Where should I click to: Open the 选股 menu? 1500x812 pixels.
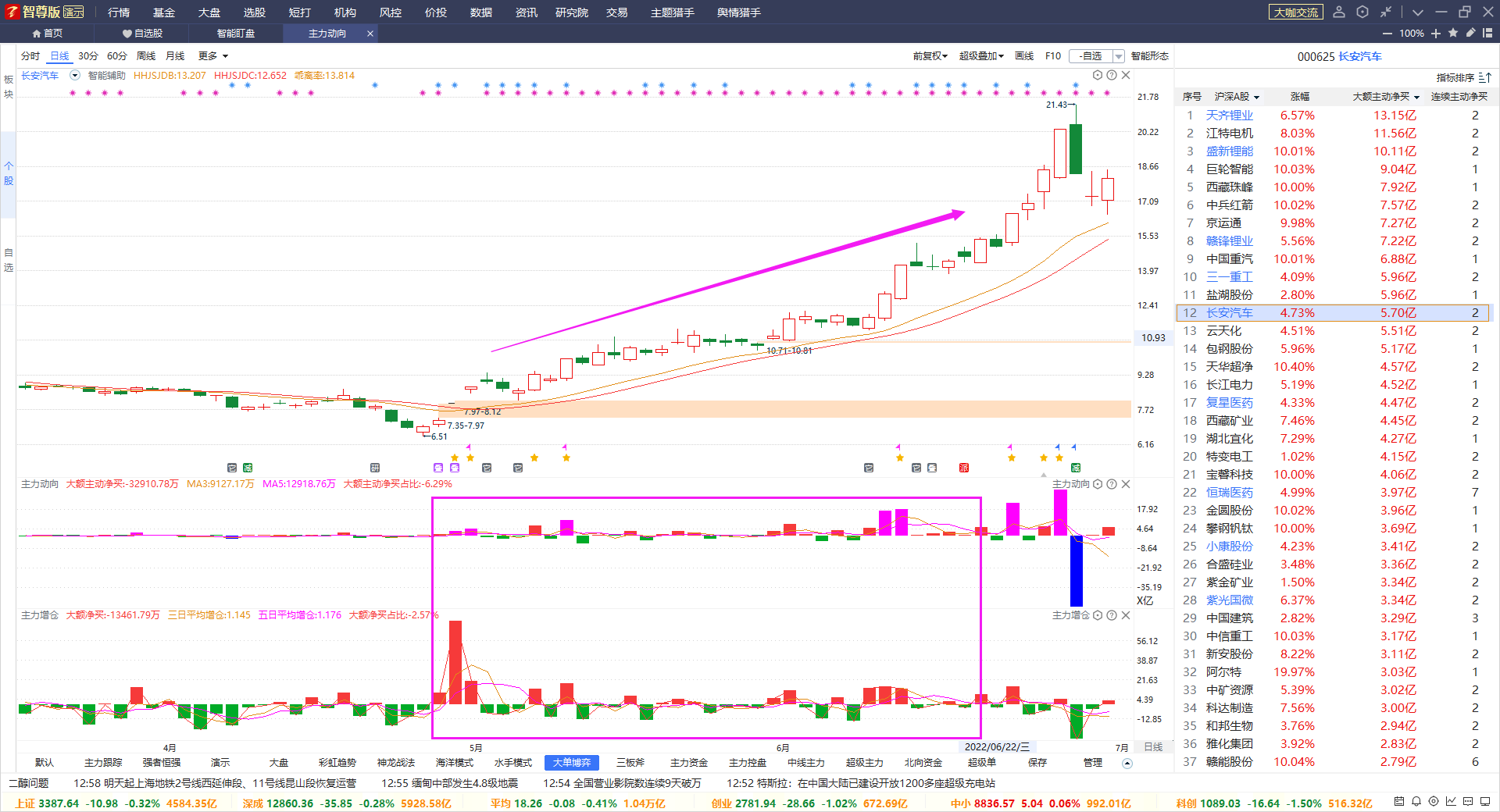[x=255, y=12]
